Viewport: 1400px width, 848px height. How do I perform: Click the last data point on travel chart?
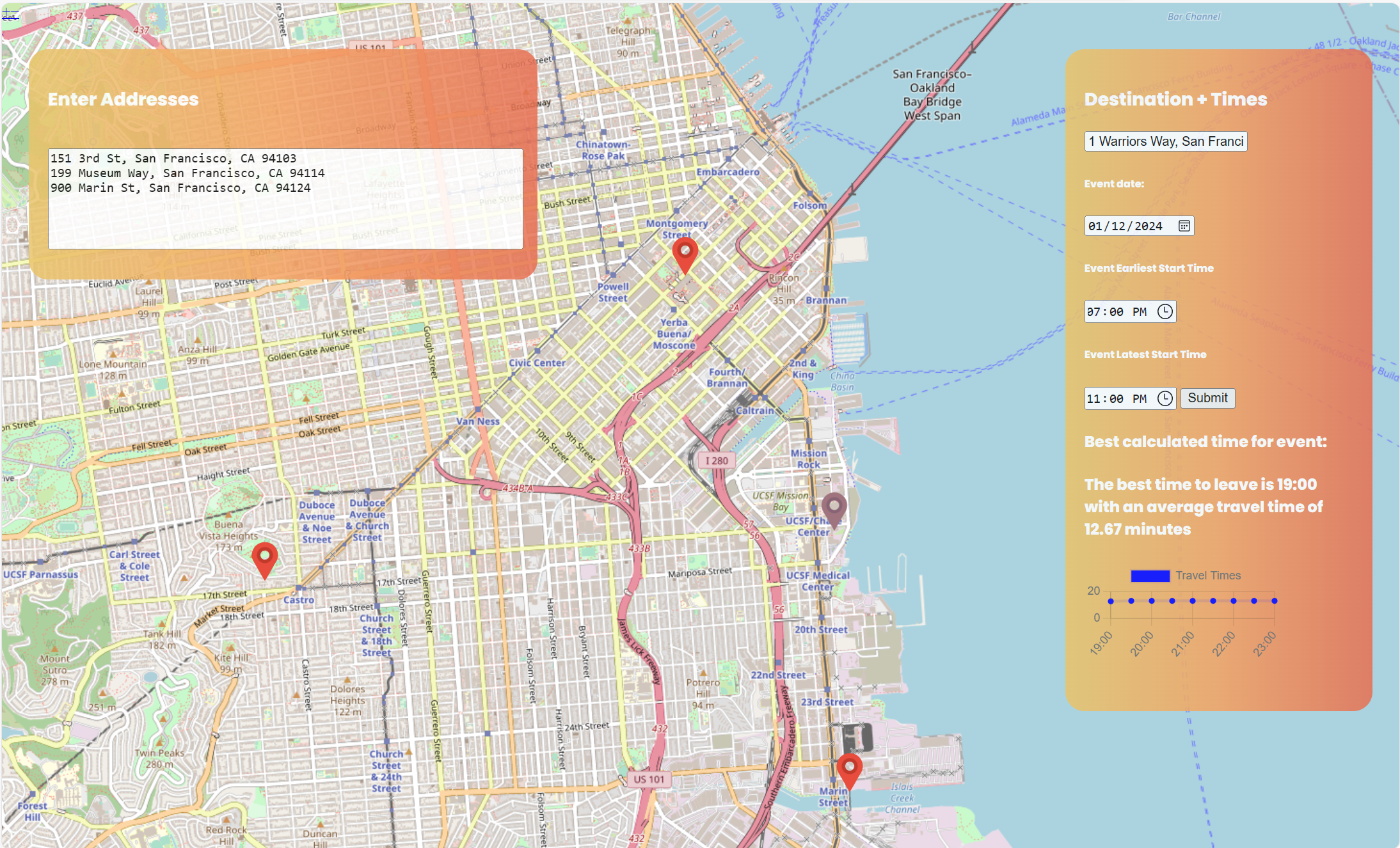tap(1274, 601)
